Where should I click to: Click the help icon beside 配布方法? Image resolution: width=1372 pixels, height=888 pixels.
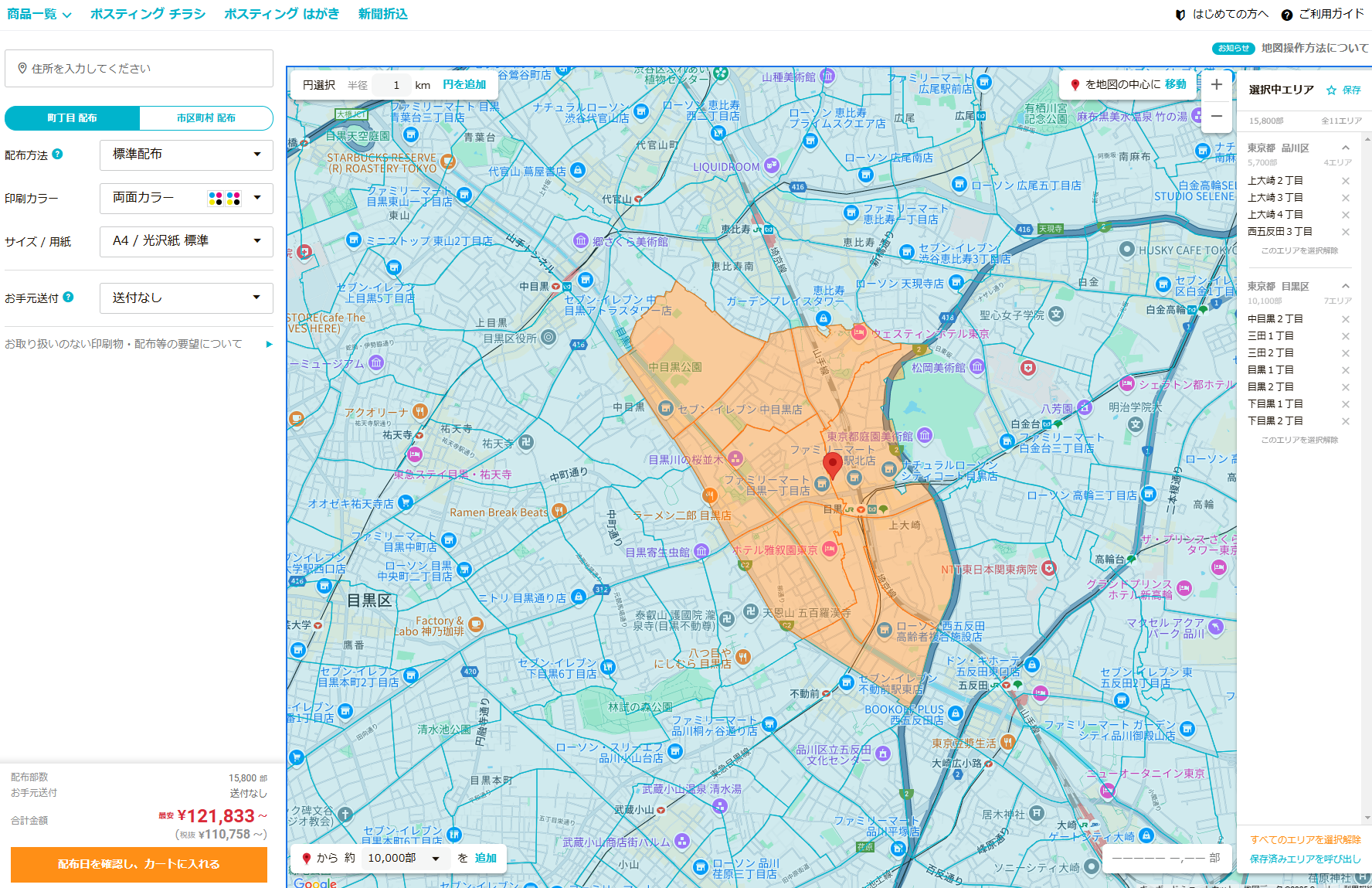point(57,154)
